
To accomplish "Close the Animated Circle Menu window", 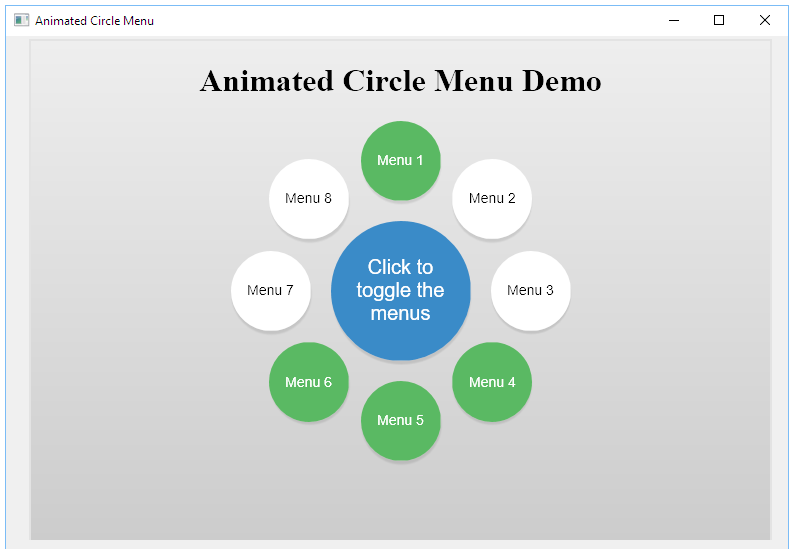I will (765, 20).
